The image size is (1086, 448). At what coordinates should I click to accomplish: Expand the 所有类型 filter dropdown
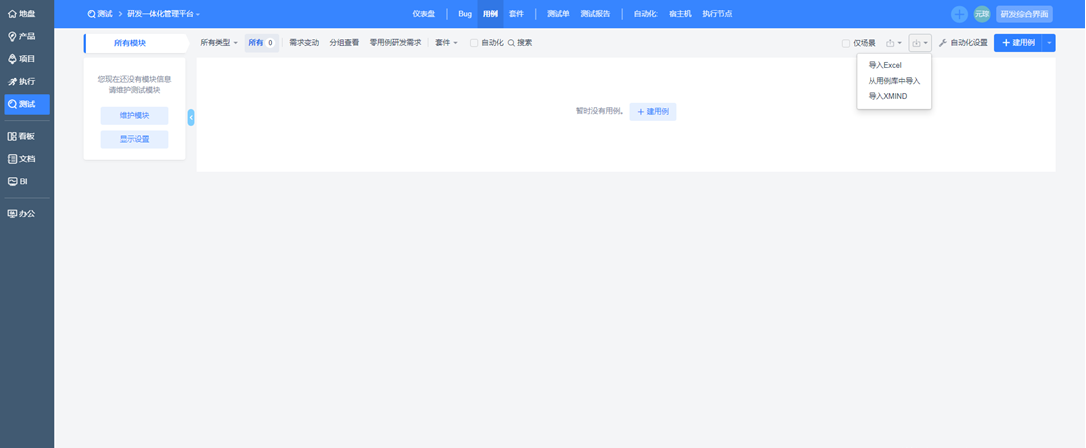pyautogui.click(x=219, y=43)
